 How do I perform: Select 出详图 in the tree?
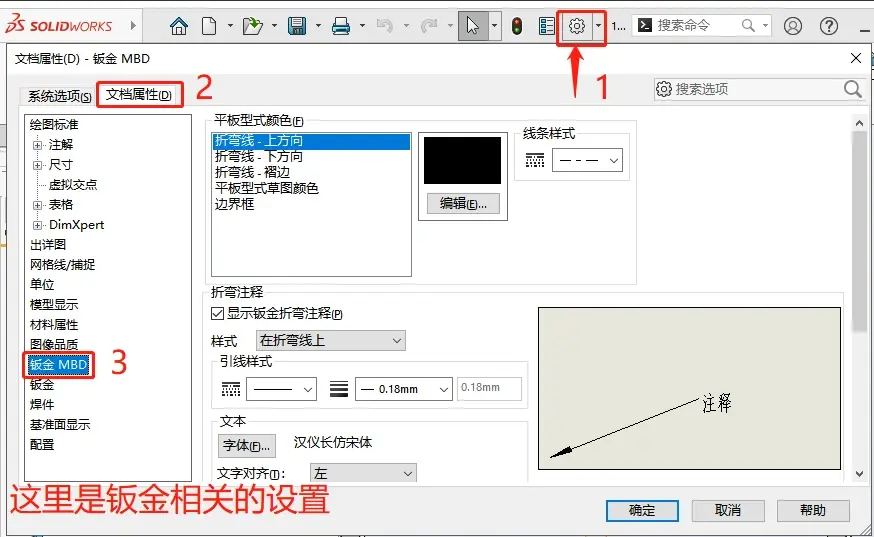tap(48, 245)
